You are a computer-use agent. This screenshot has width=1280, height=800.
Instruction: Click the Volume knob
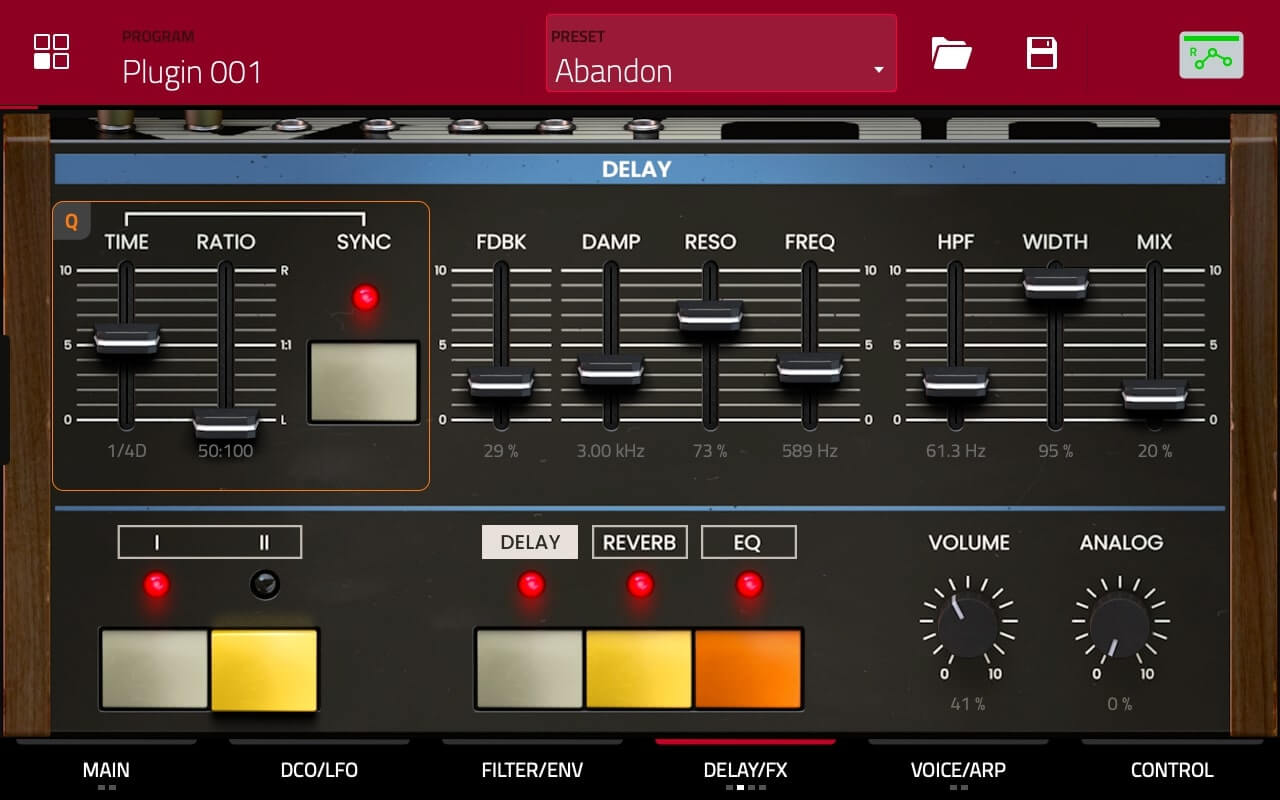point(968,622)
